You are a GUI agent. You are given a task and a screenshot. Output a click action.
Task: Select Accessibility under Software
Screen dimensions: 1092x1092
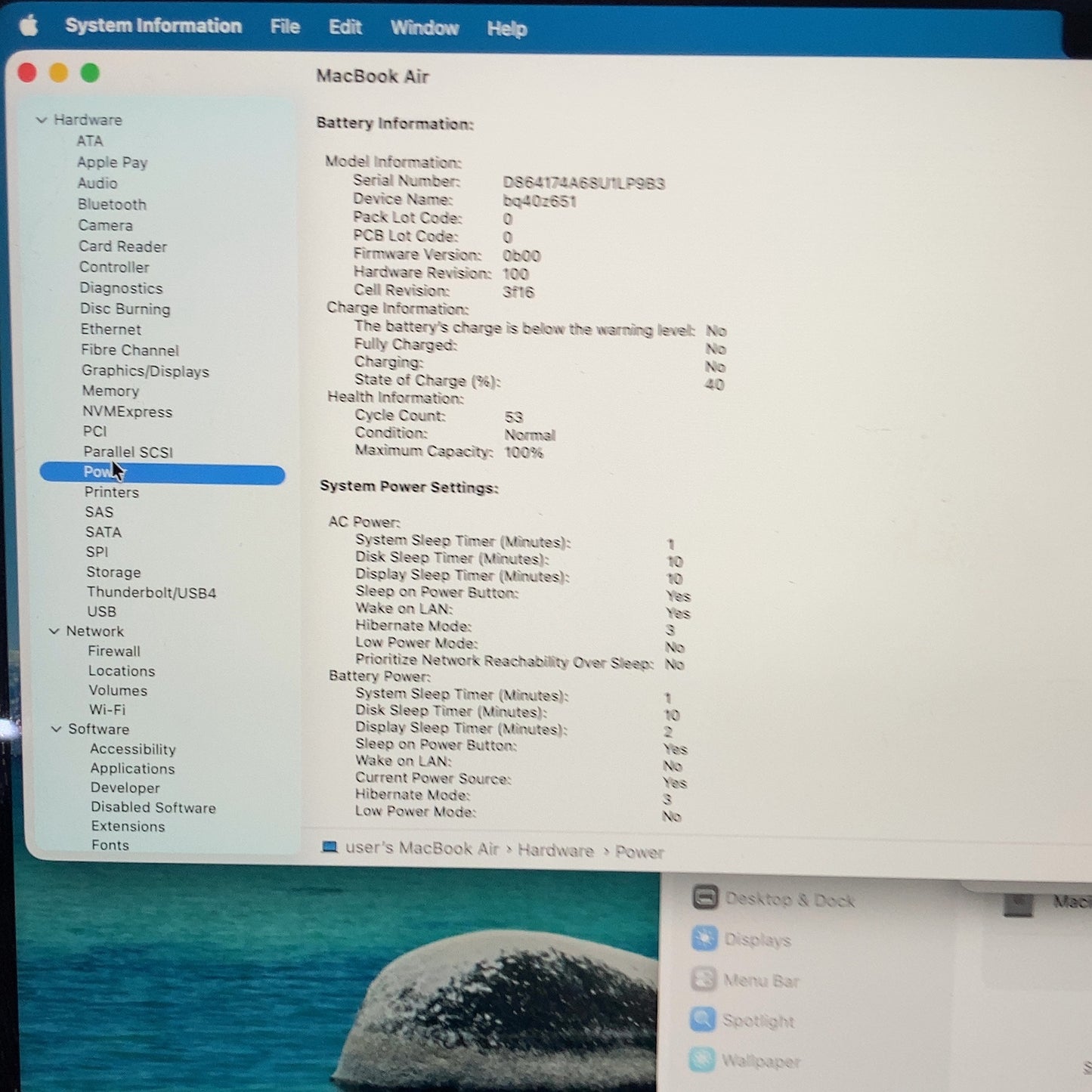click(133, 749)
